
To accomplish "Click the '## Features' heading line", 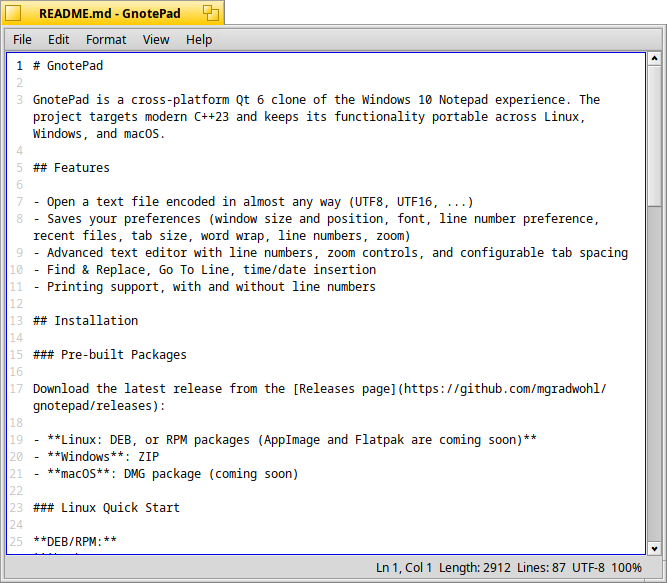I will [71, 168].
